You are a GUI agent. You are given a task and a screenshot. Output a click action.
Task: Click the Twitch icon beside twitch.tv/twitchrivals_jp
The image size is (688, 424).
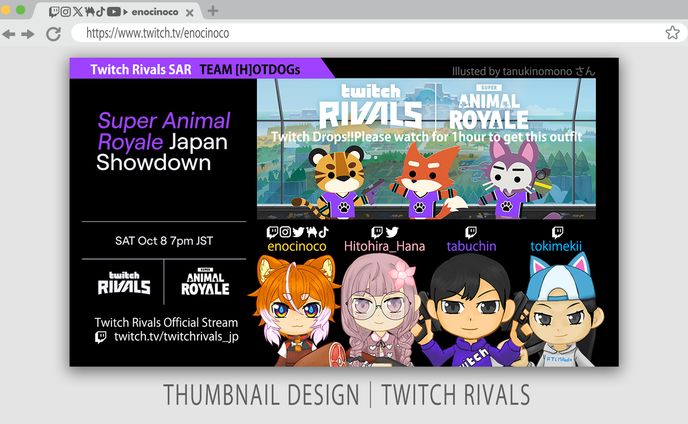point(101,338)
